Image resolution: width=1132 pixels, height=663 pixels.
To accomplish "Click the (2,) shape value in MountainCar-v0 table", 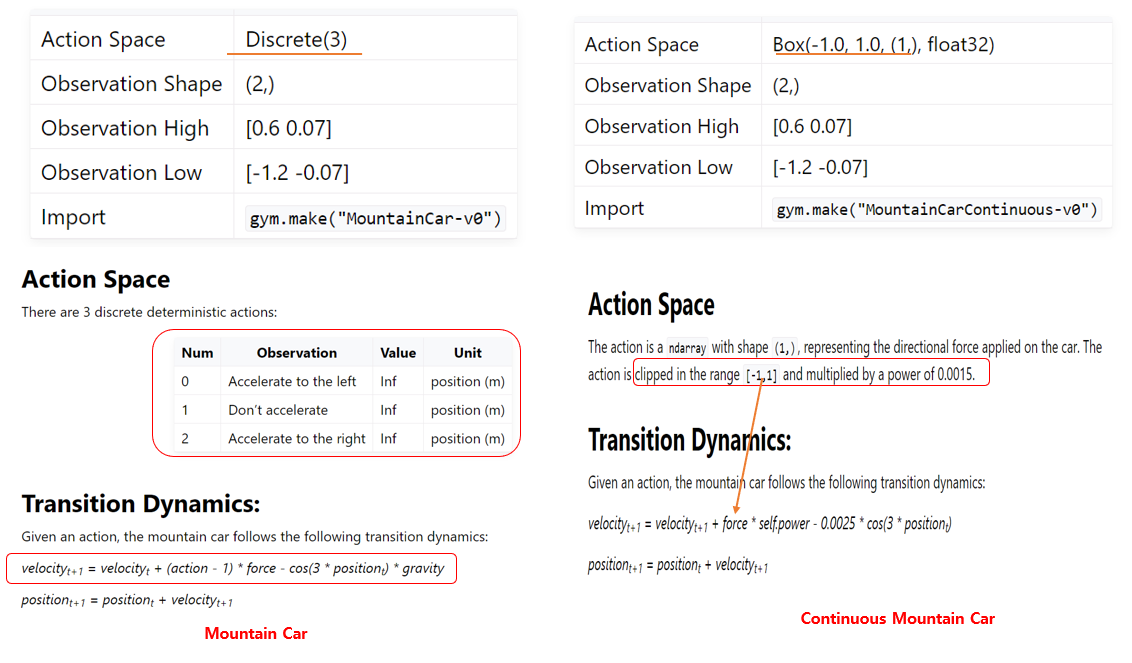I will coord(259,84).
